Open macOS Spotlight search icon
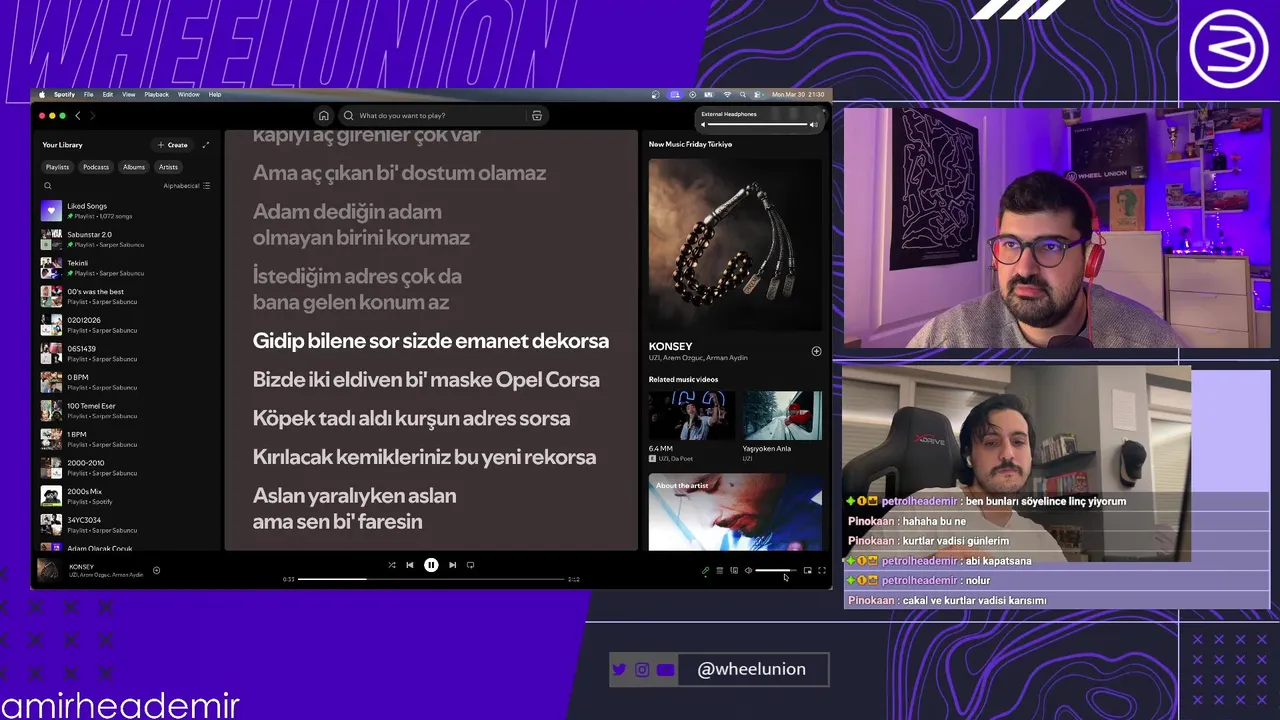Screen dimensions: 1280x720 (742, 94)
